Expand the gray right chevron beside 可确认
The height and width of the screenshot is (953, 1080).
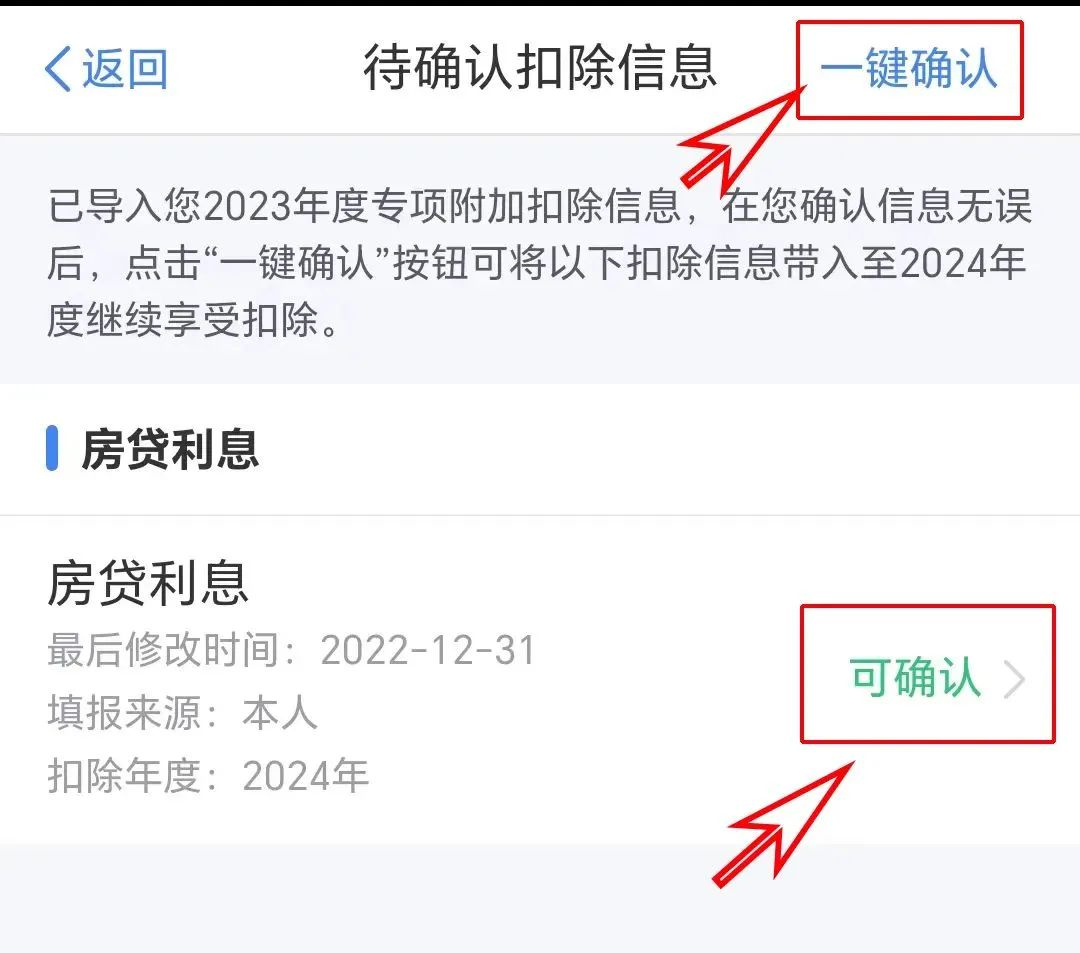(1015, 679)
